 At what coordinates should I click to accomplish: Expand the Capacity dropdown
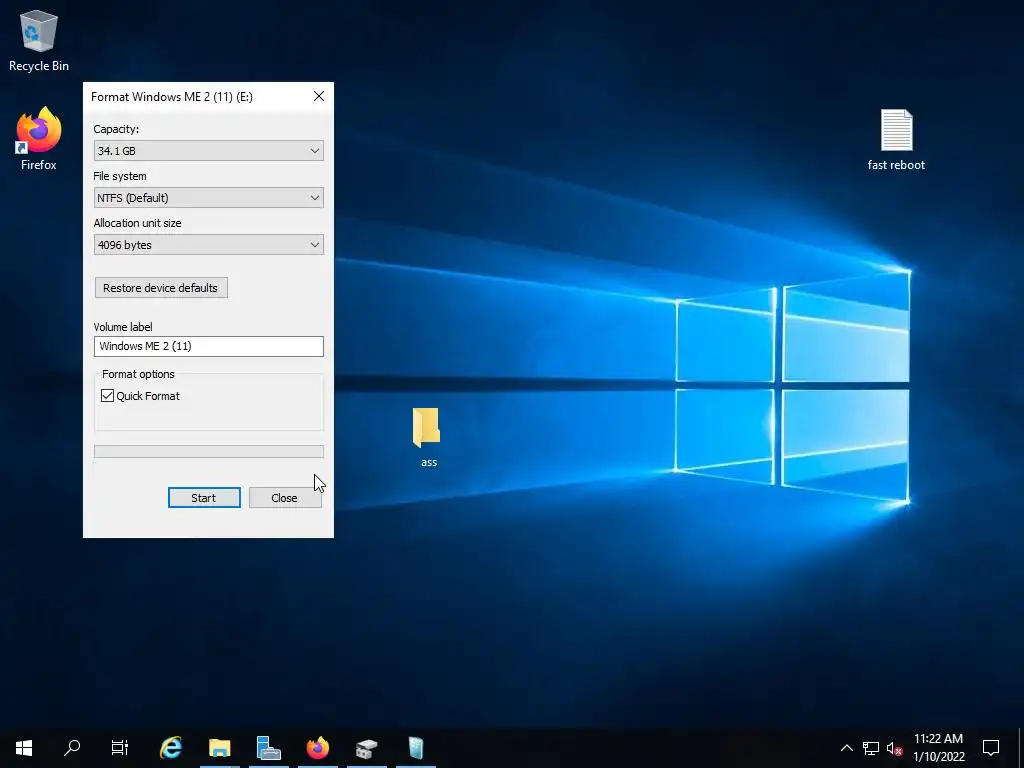click(209, 151)
